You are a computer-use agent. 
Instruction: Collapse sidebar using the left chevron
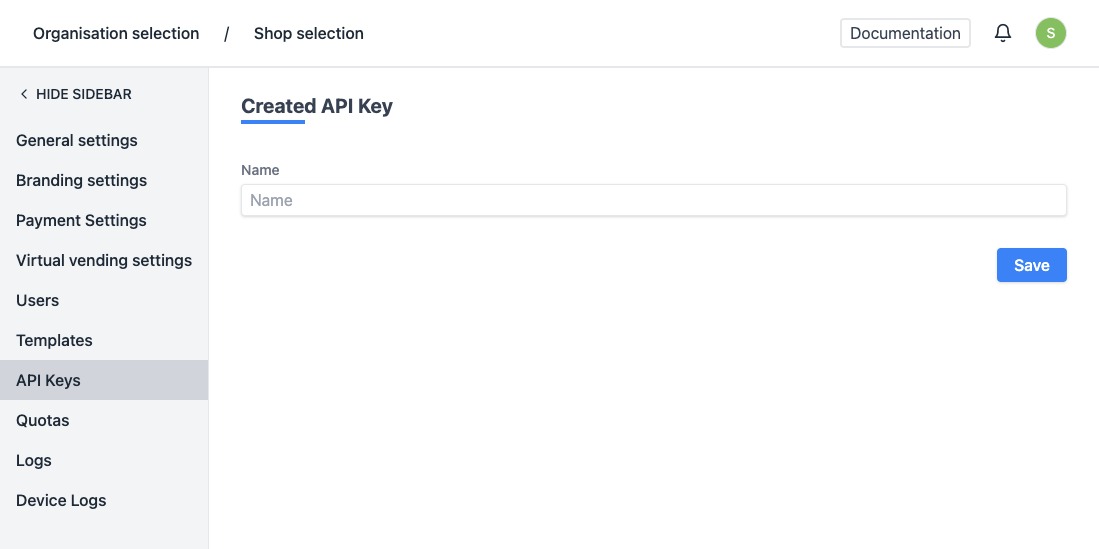[x=24, y=94]
